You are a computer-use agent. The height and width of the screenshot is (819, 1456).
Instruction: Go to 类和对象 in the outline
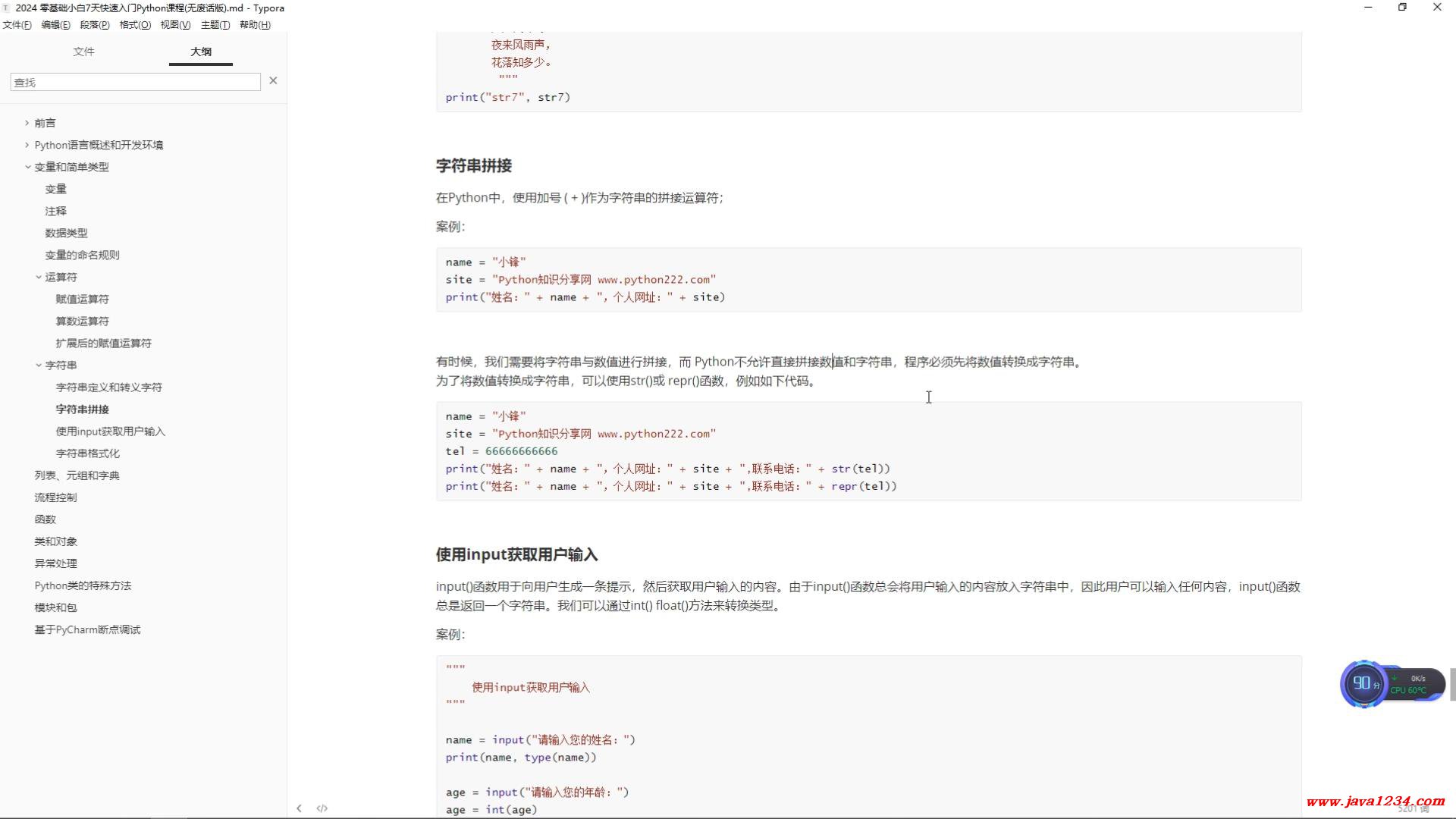coord(55,541)
